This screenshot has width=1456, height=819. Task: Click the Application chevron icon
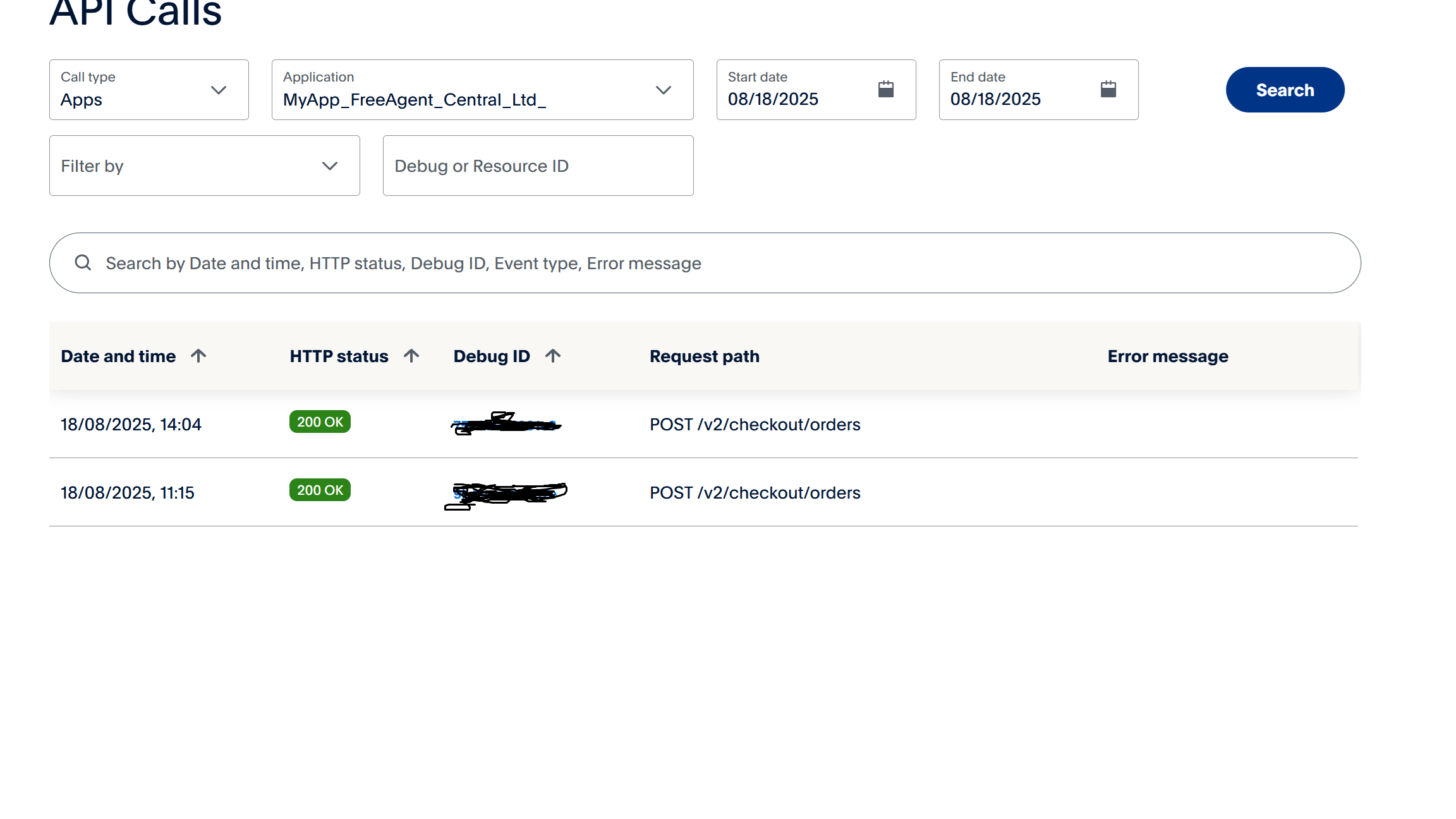pyautogui.click(x=664, y=90)
